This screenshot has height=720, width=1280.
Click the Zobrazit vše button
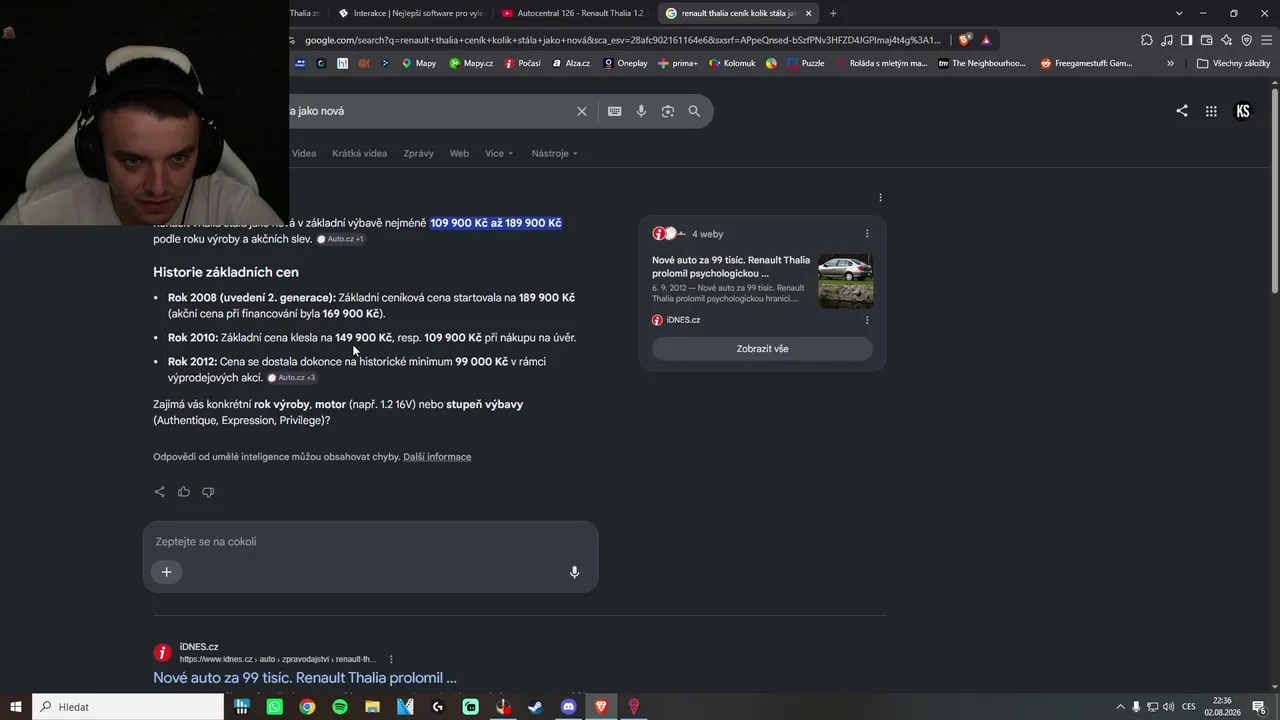pos(762,349)
